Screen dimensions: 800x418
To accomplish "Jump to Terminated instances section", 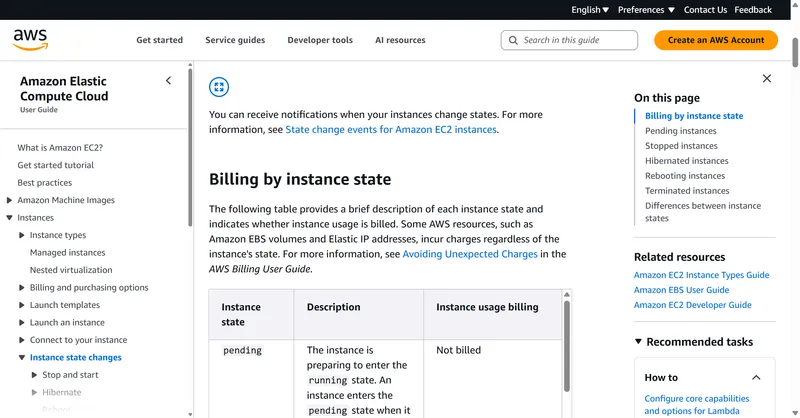I will click(x=687, y=190).
